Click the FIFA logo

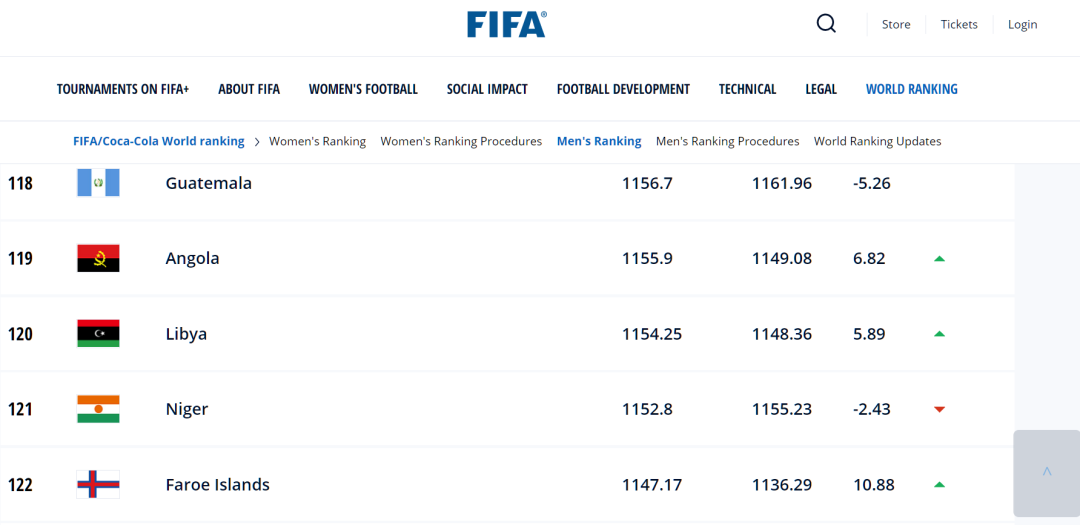point(506,24)
